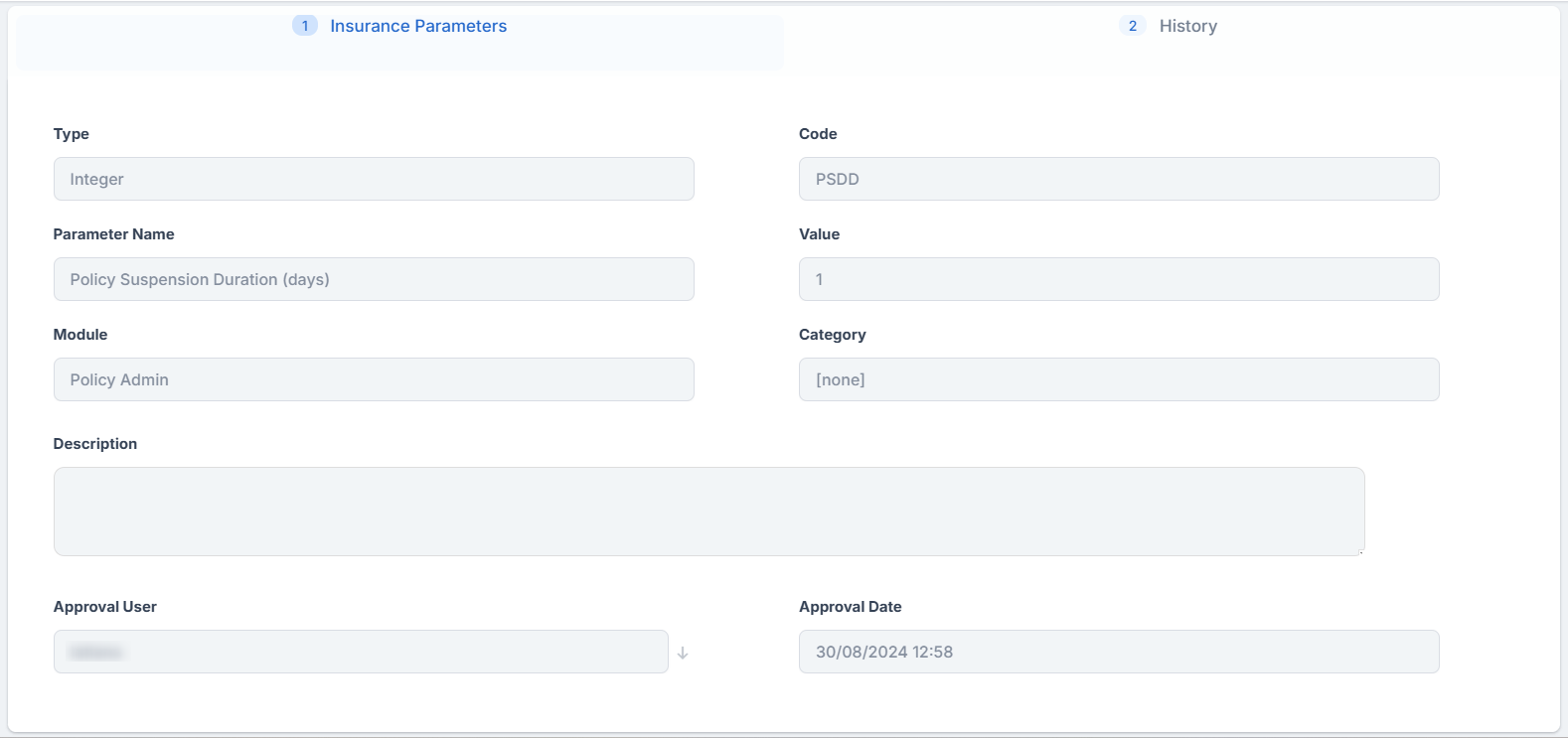This screenshot has width=1568, height=738.
Task: Click the step 1 number badge
Action: (304, 26)
